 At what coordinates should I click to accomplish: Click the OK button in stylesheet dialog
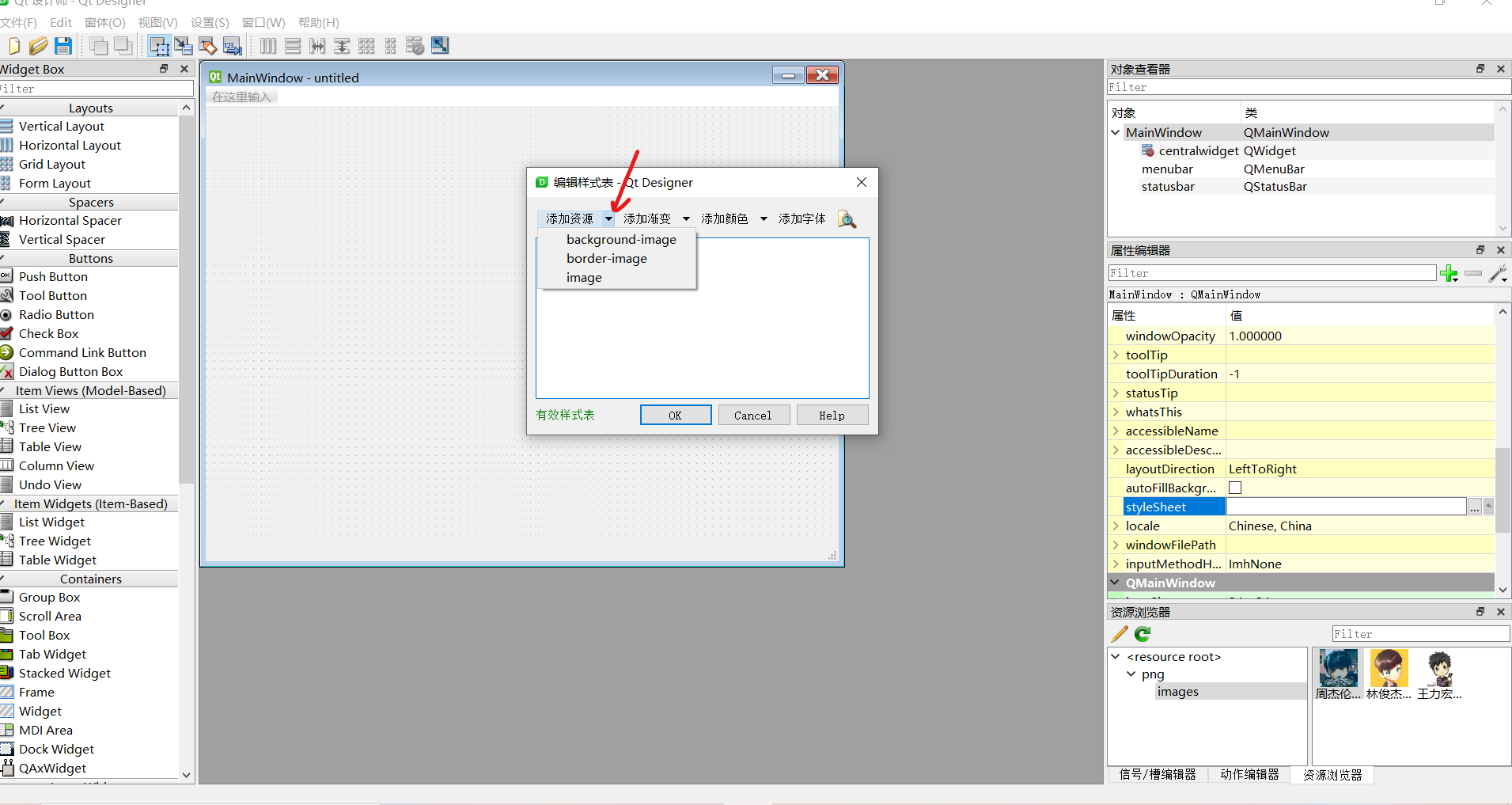675,415
